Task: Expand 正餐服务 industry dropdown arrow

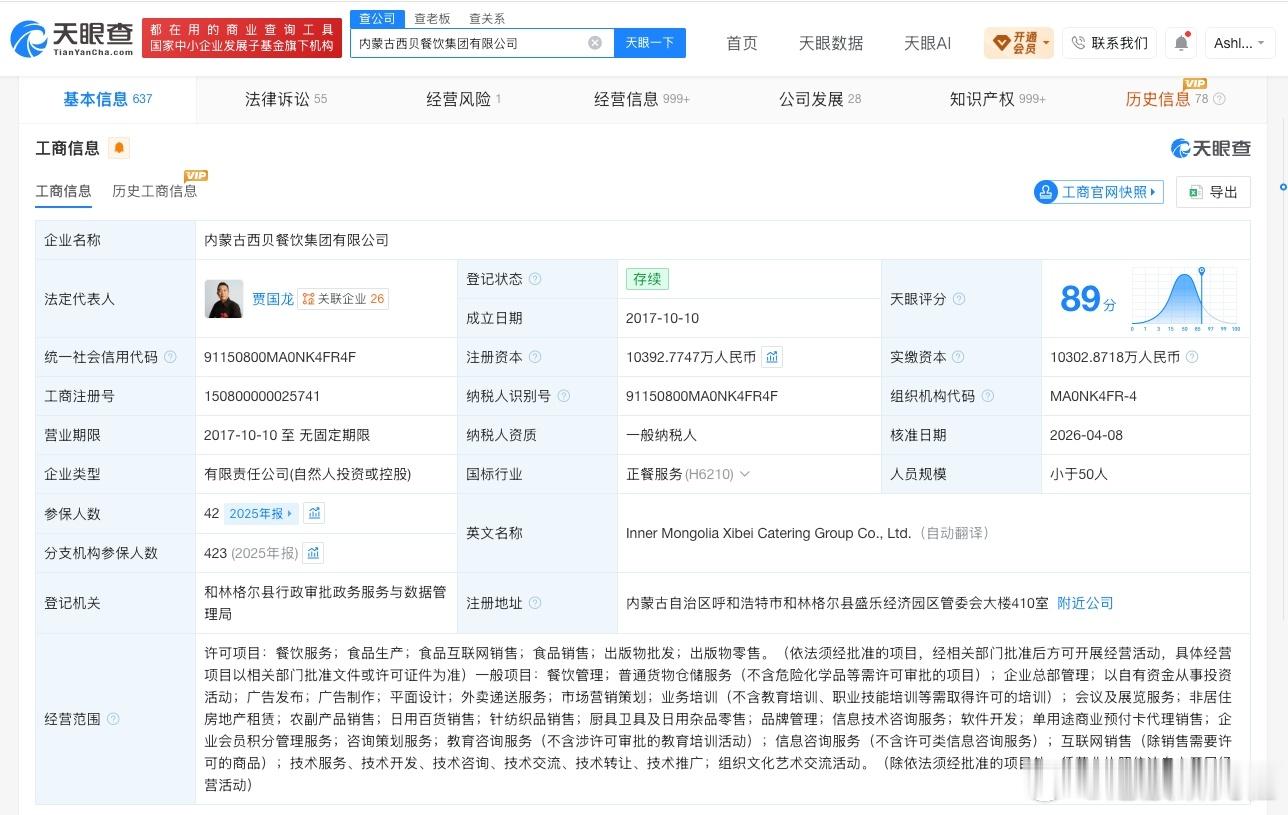Action: tap(743, 474)
